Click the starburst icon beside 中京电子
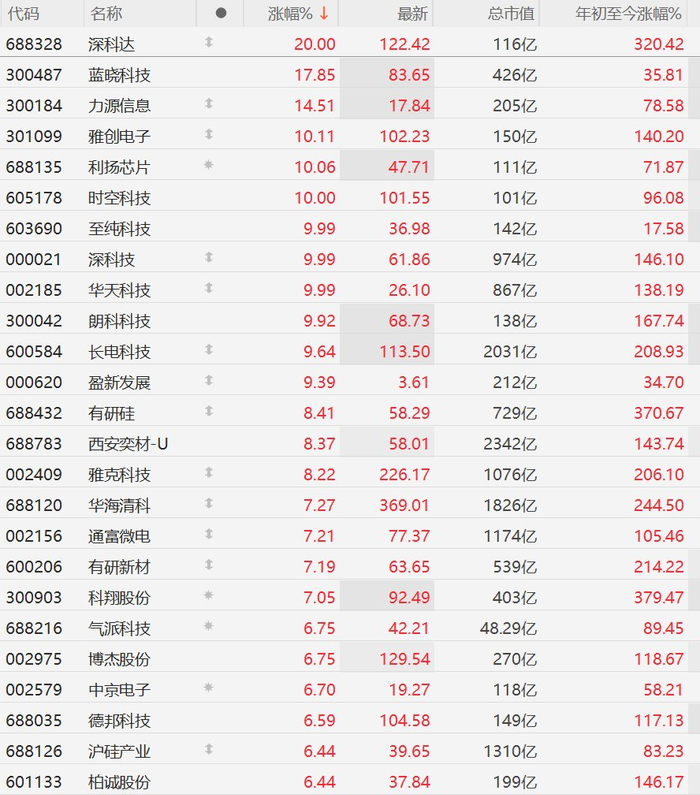700x795 pixels. tap(208, 688)
